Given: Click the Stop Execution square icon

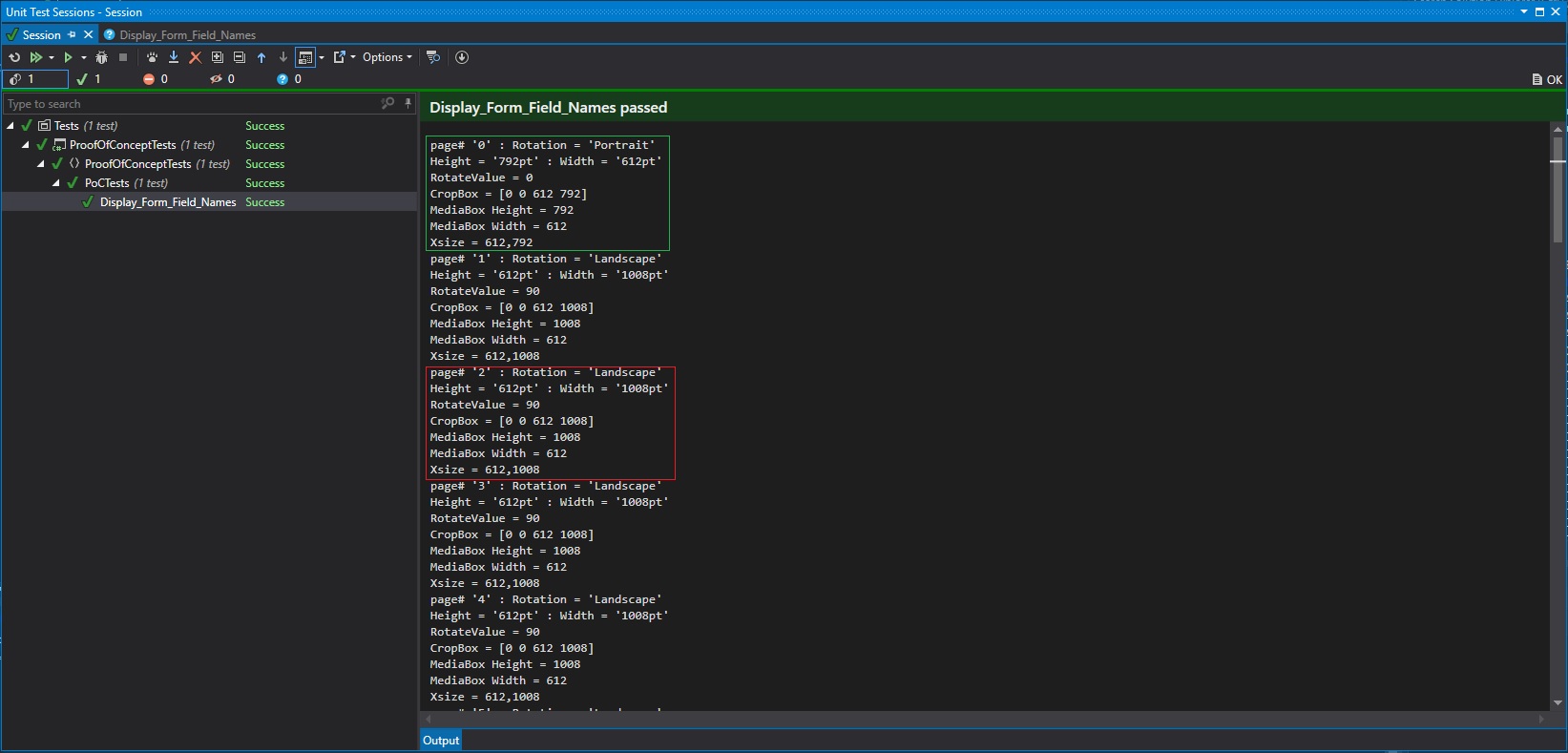Looking at the screenshot, I should (122, 57).
